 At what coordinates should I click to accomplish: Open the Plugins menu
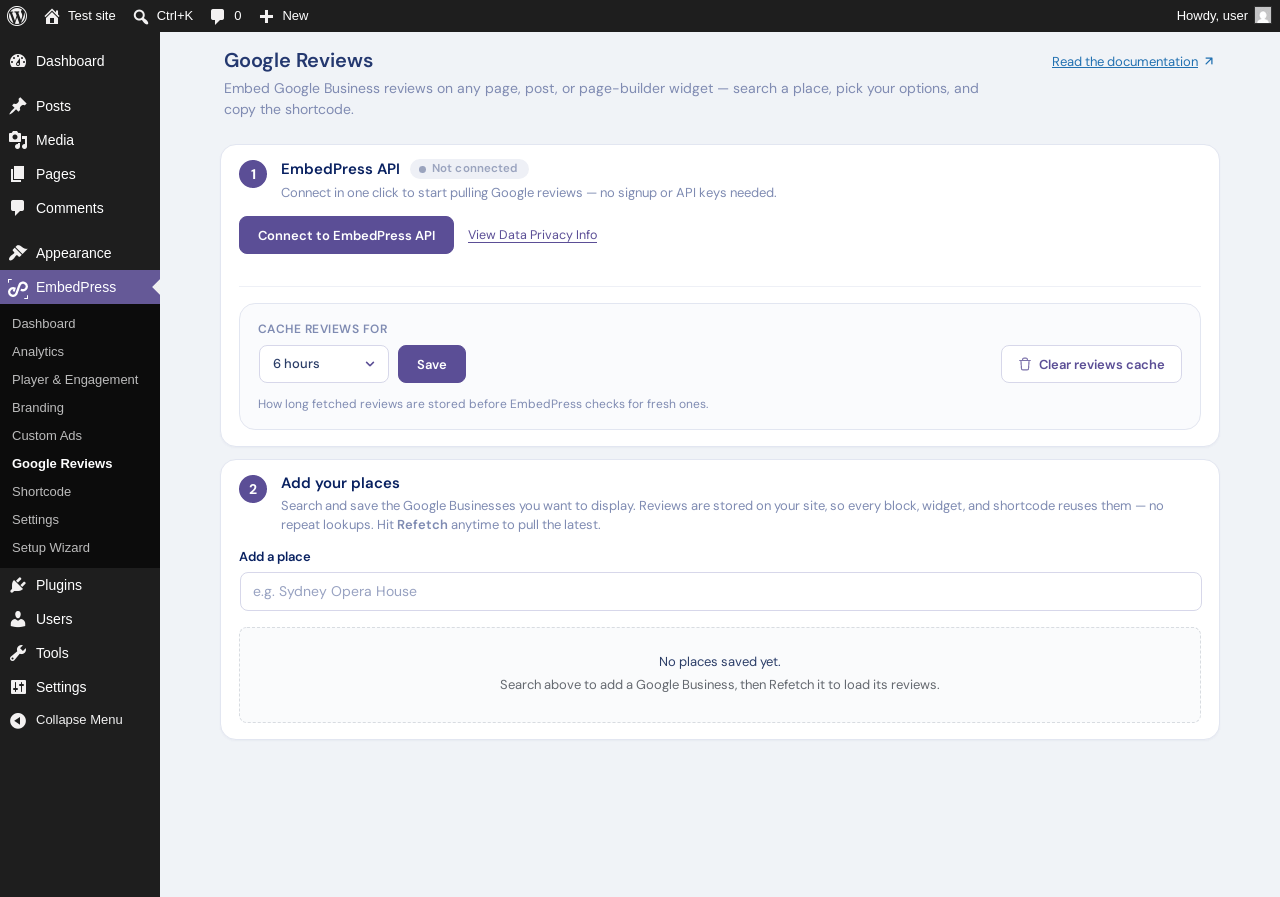(x=80, y=585)
